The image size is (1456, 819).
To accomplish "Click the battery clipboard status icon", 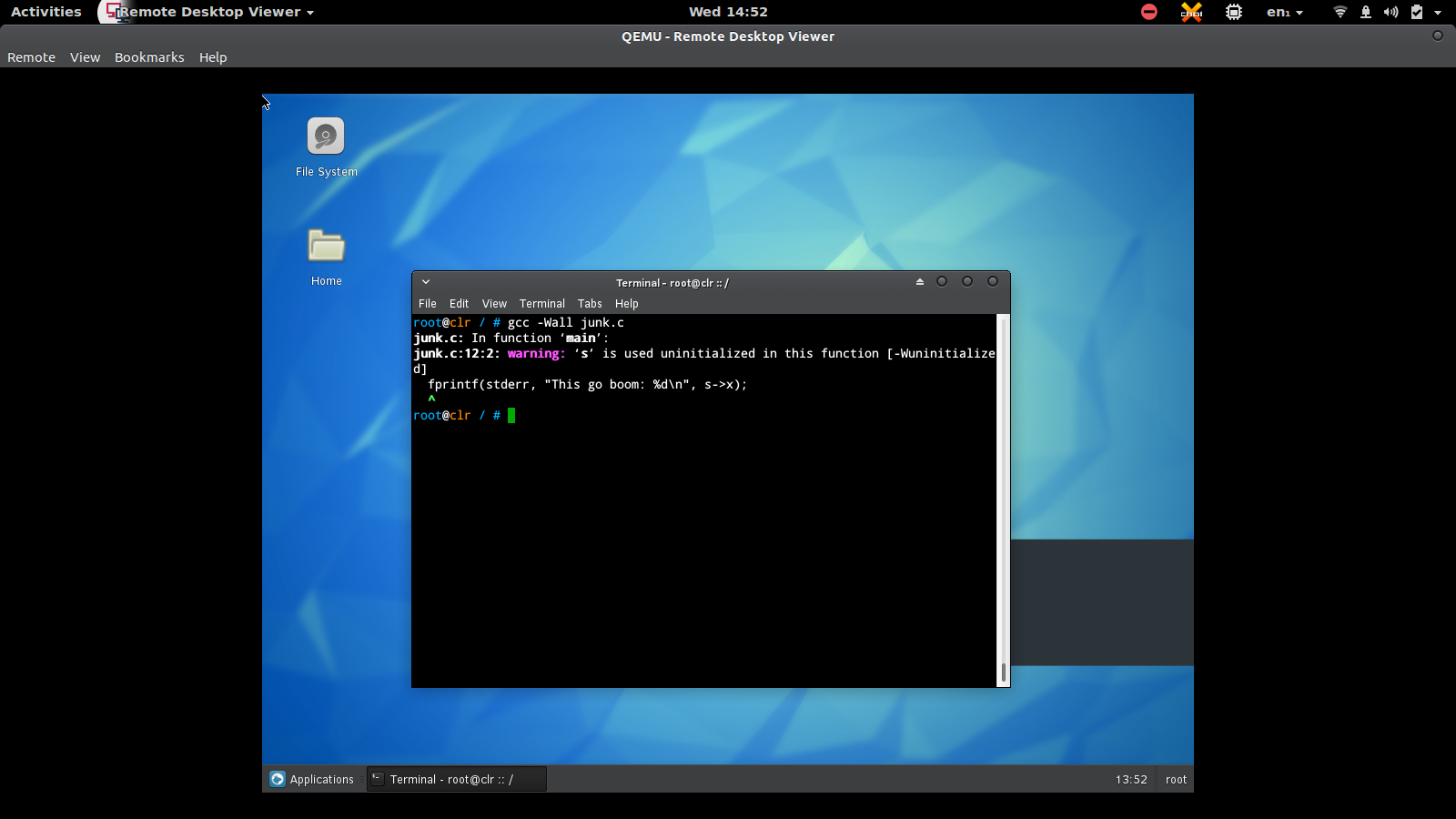I will (1417, 12).
